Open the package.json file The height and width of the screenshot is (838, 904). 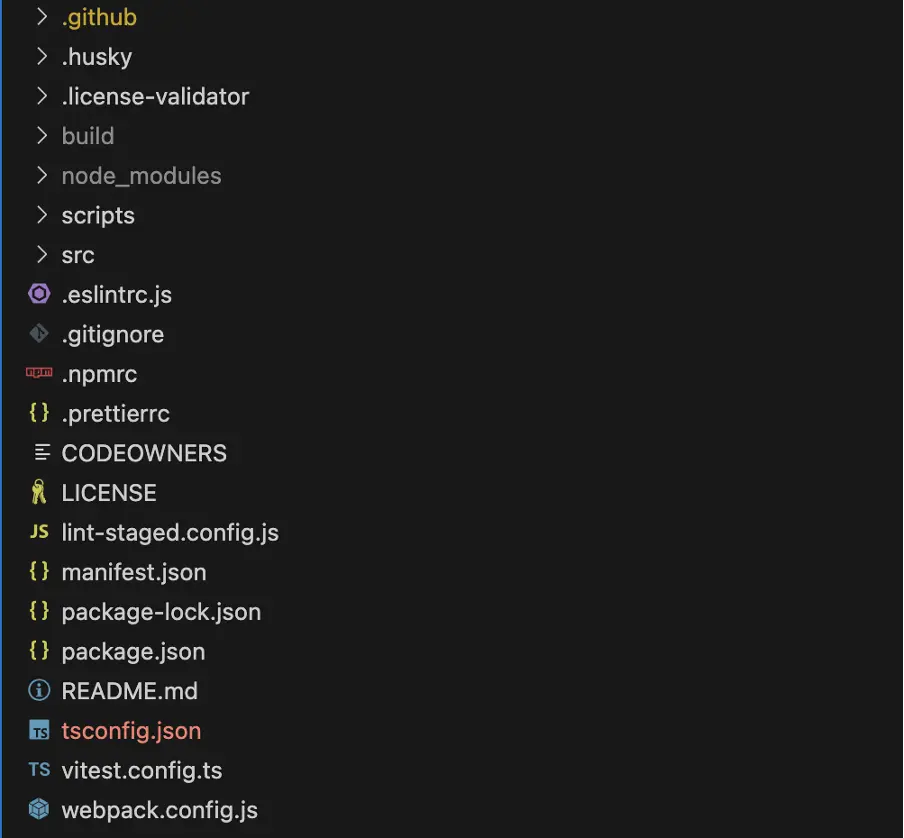coord(133,651)
